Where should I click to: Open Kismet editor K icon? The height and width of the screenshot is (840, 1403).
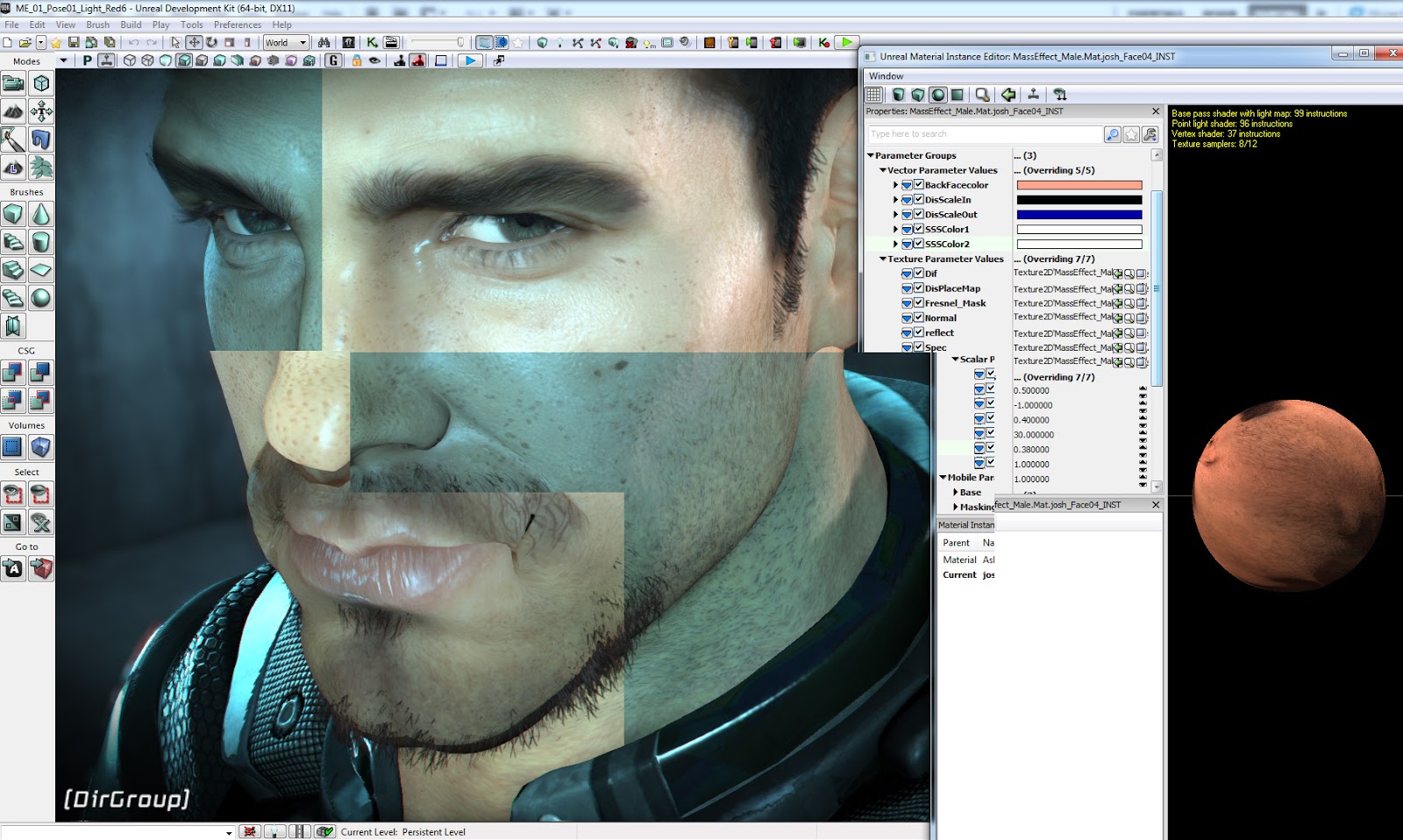point(372,42)
